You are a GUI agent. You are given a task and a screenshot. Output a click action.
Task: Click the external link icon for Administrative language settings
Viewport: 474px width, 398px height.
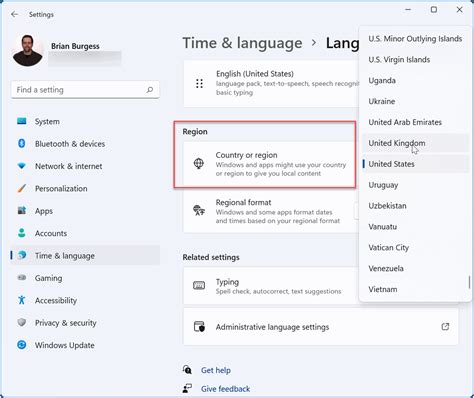(x=445, y=326)
